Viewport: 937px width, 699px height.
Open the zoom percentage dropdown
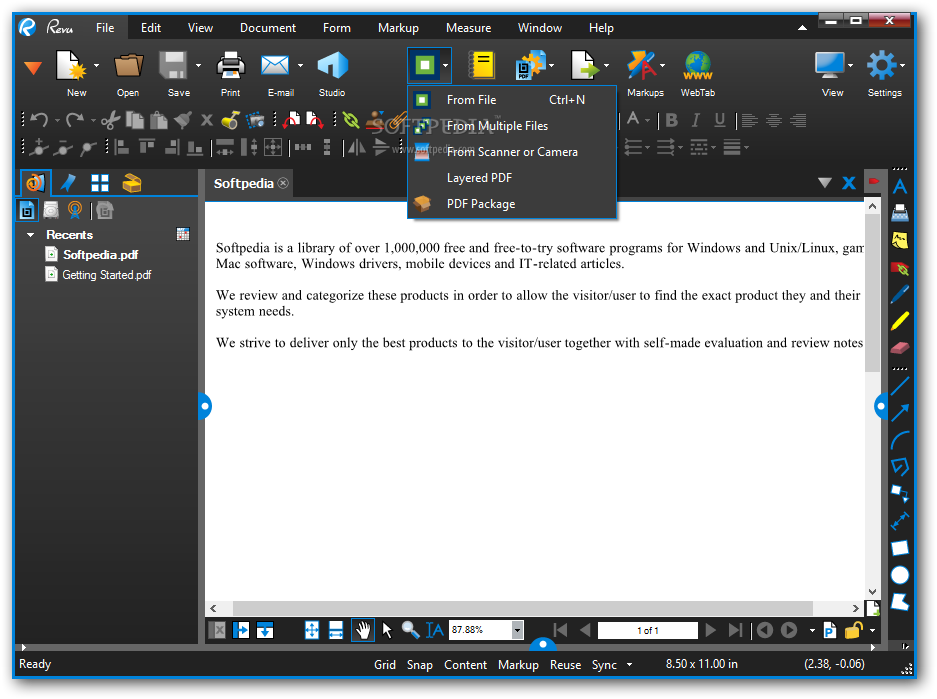tap(518, 630)
